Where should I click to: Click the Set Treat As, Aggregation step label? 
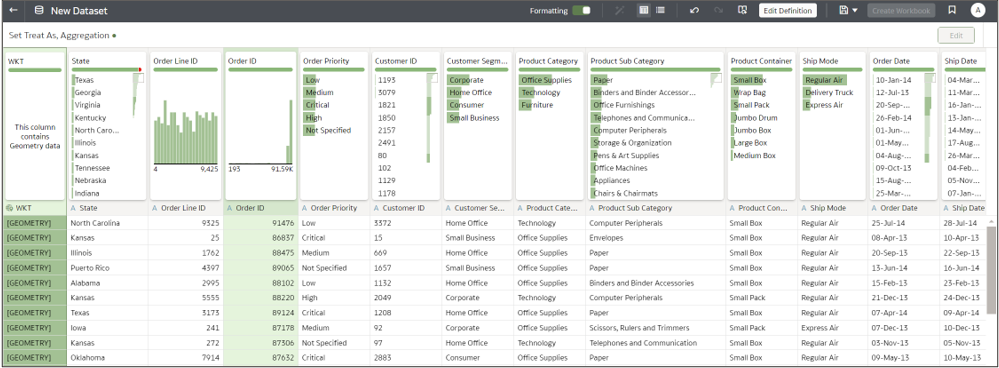click(59, 36)
